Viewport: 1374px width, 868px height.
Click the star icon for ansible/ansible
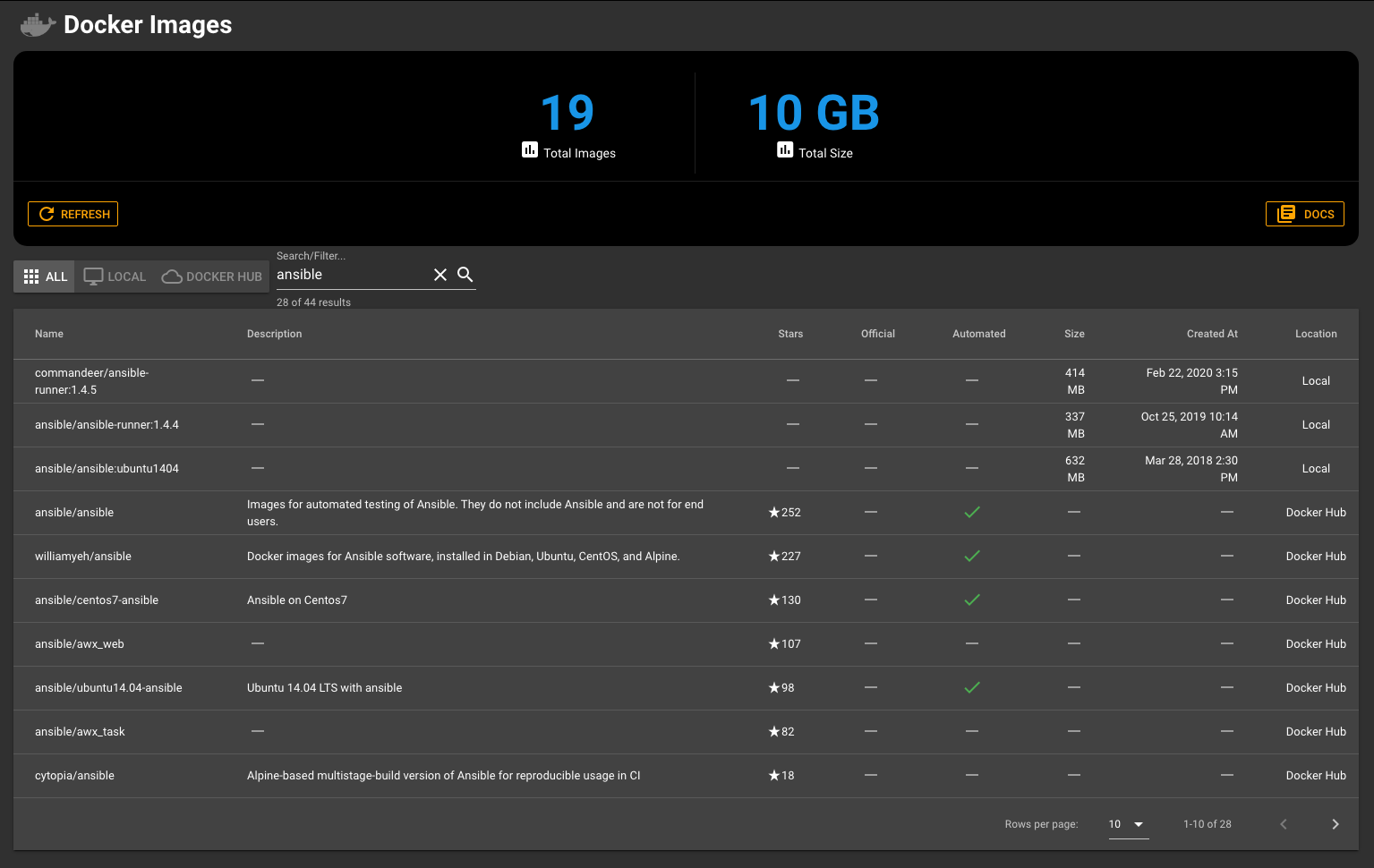coord(774,513)
